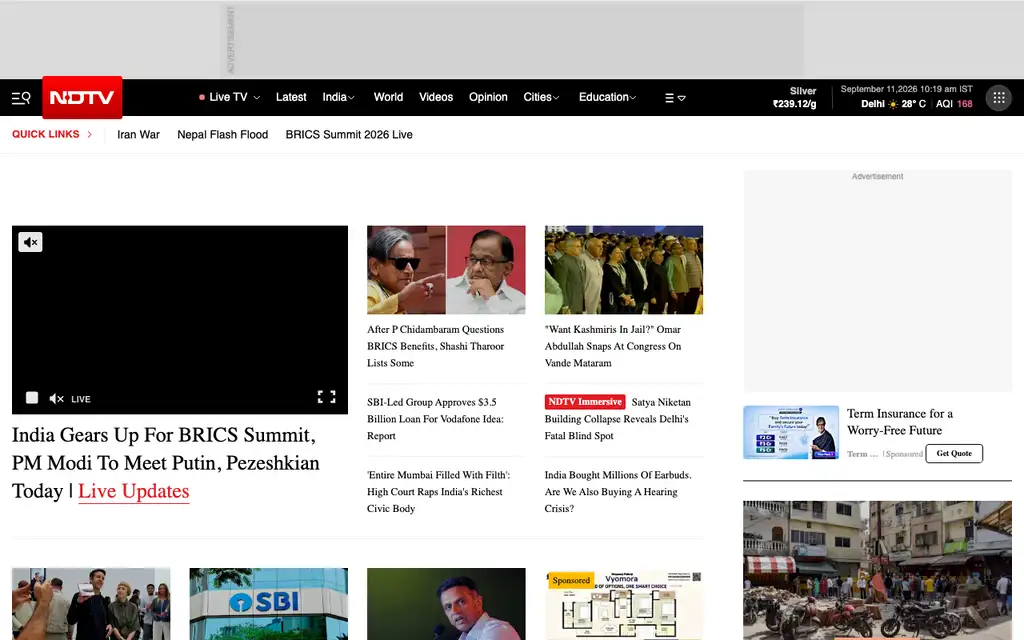
Task: Open Mumbai Filled With Filth article
Action: (438, 492)
